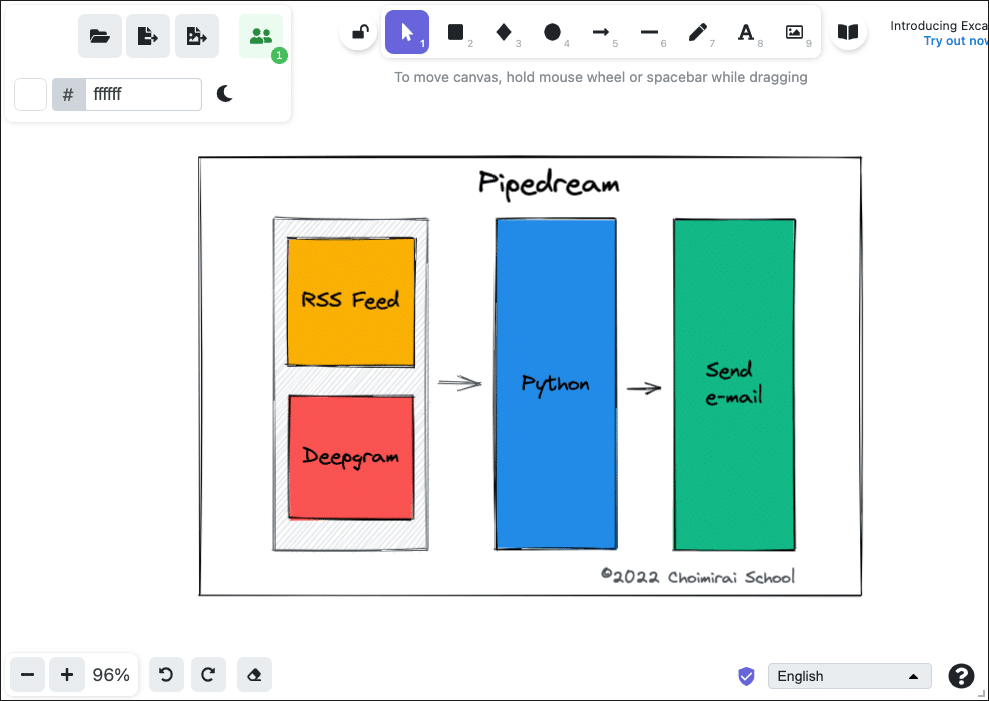This screenshot has height=701, width=989.
Task: Select the pencil Draw tool
Action: tap(698, 32)
